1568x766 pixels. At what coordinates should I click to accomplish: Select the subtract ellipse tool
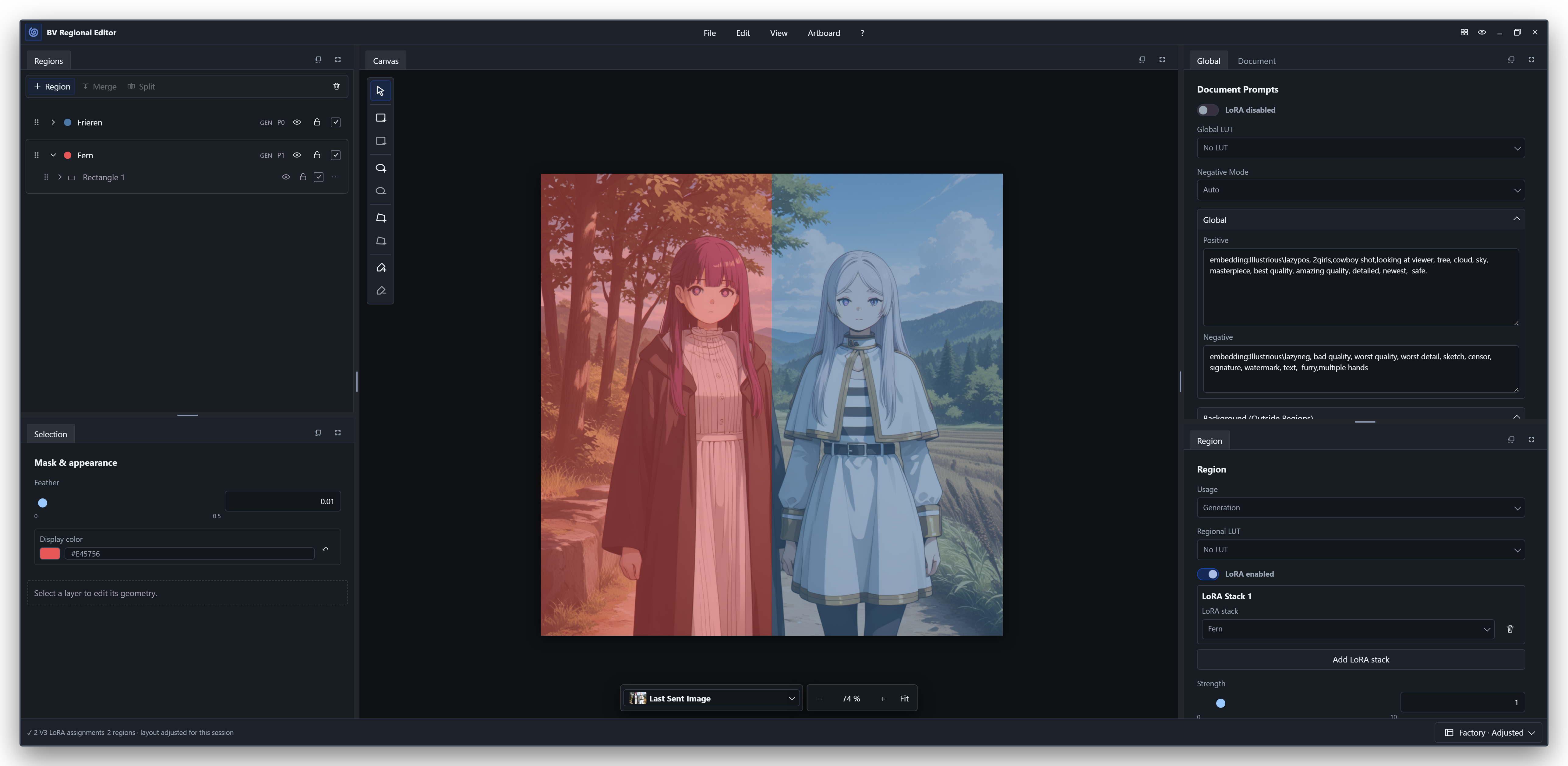click(x=380, y=191)
